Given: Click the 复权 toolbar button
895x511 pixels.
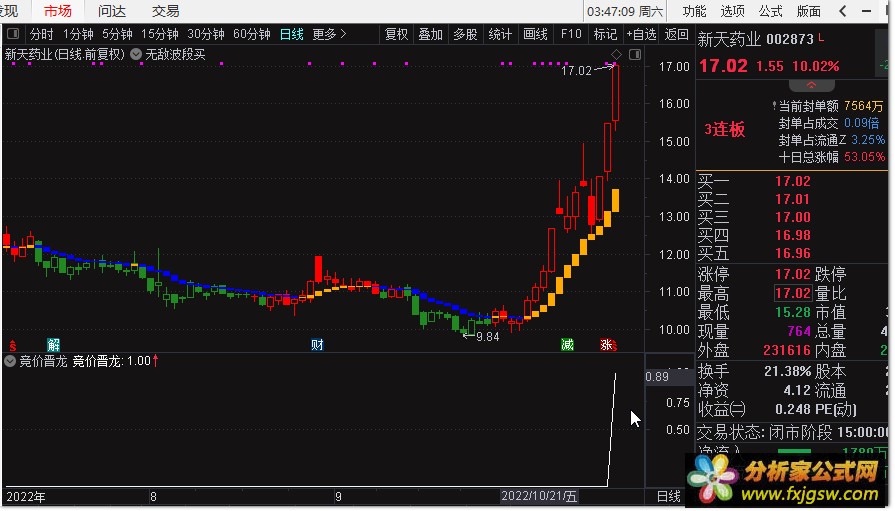Looking at the screenshot, I should point(397,34).
